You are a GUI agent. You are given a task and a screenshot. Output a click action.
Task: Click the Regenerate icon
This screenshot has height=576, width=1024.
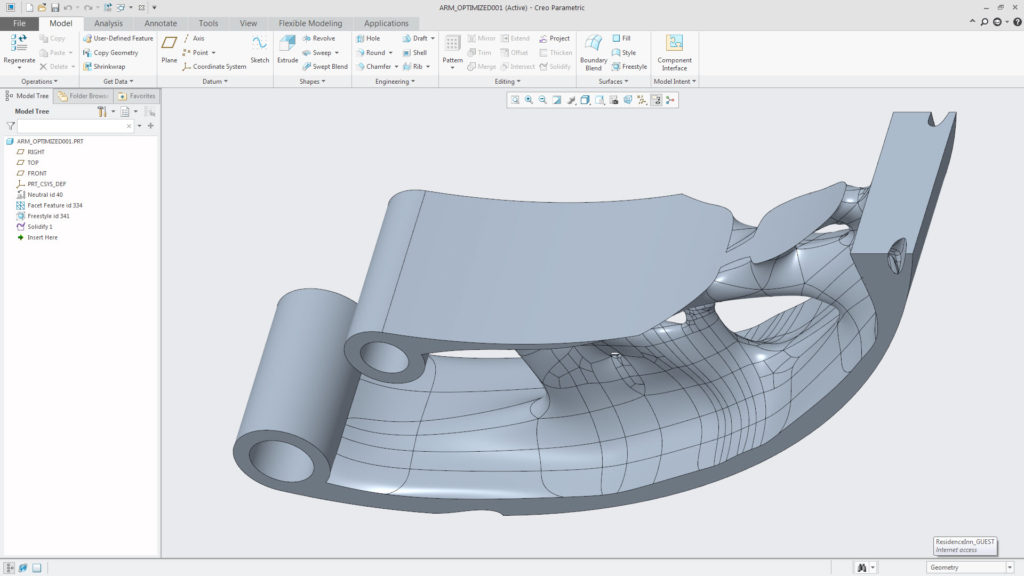[18, 42]
